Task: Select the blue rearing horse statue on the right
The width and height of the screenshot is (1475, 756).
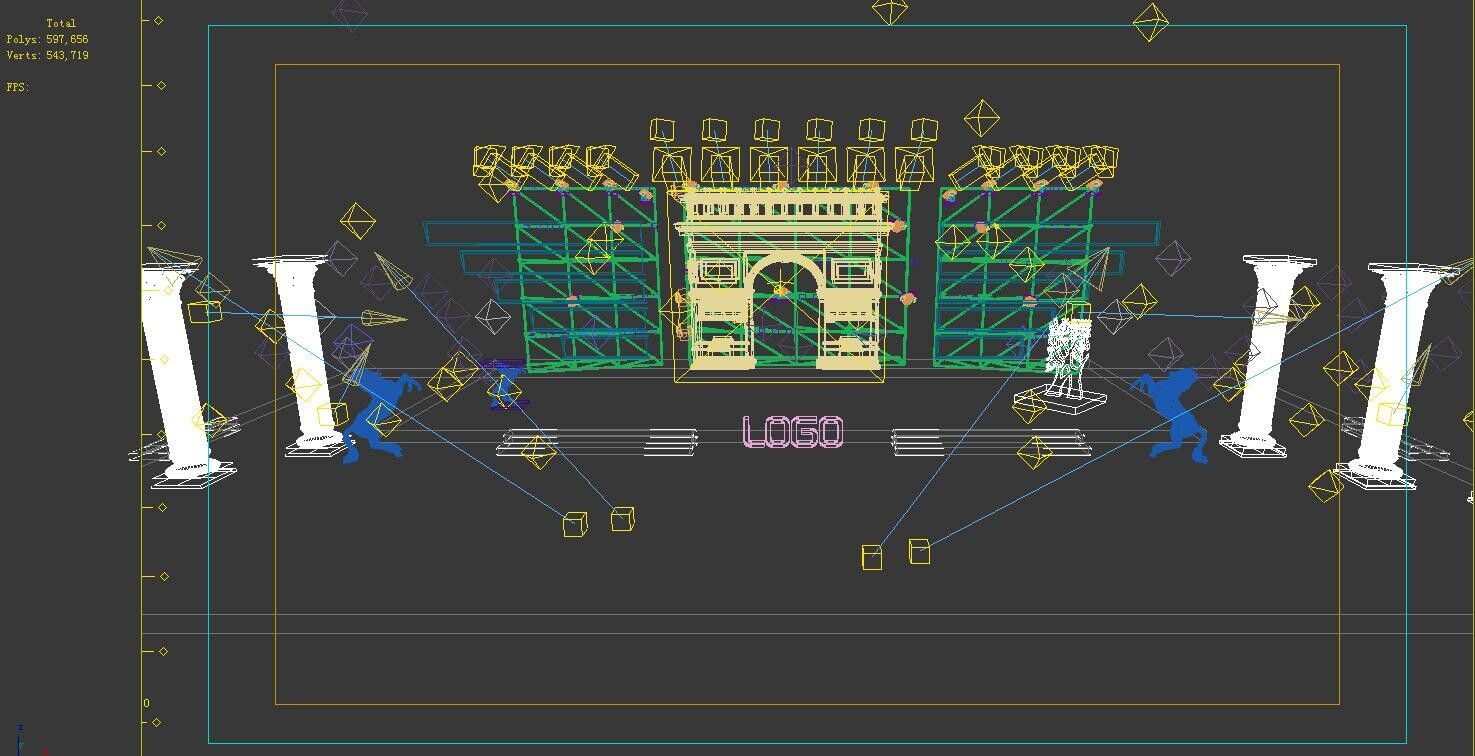Action: click(1175, 415)
